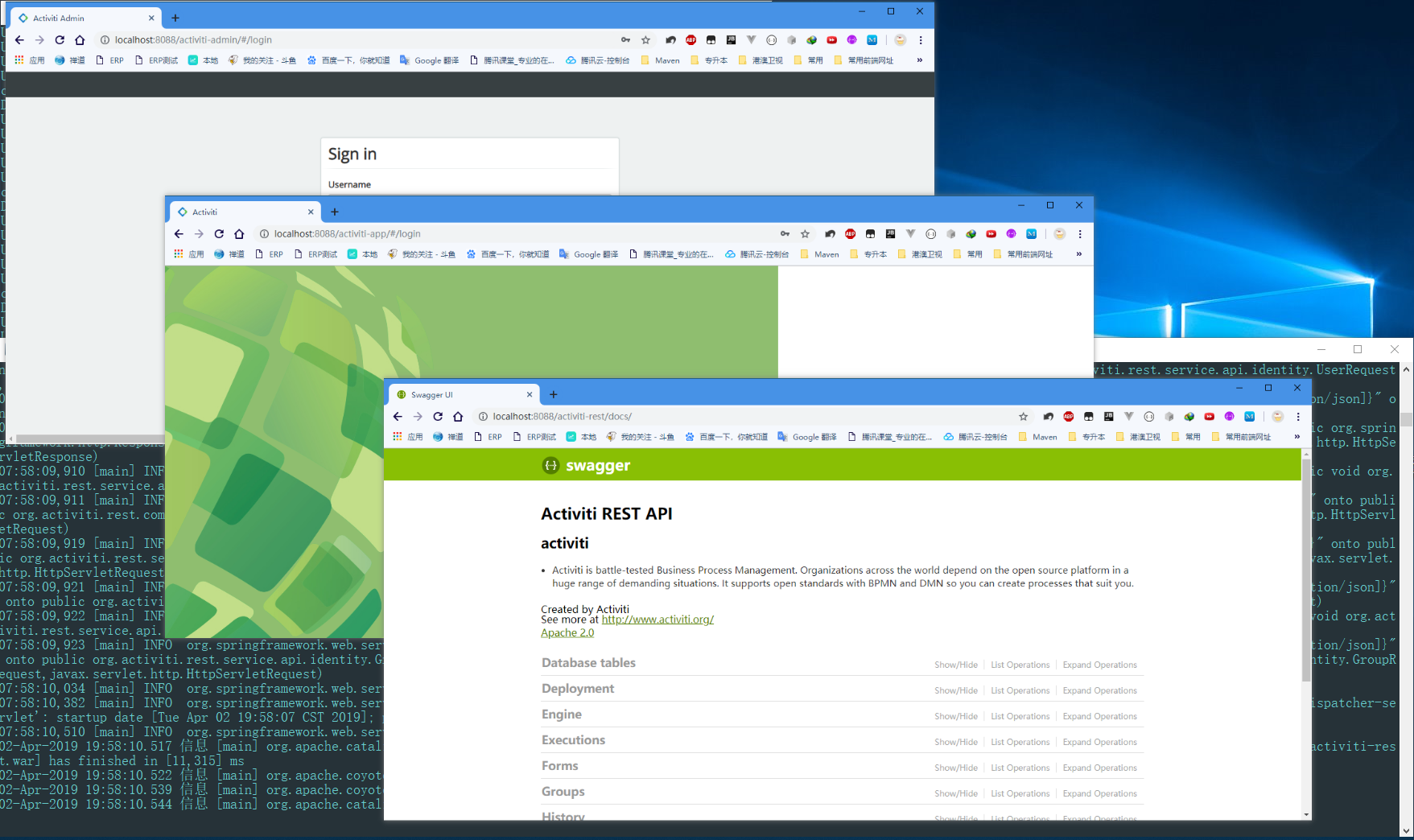Toggle Show/Hide for Forms section
1414x840 pixels.
(956, 768)
